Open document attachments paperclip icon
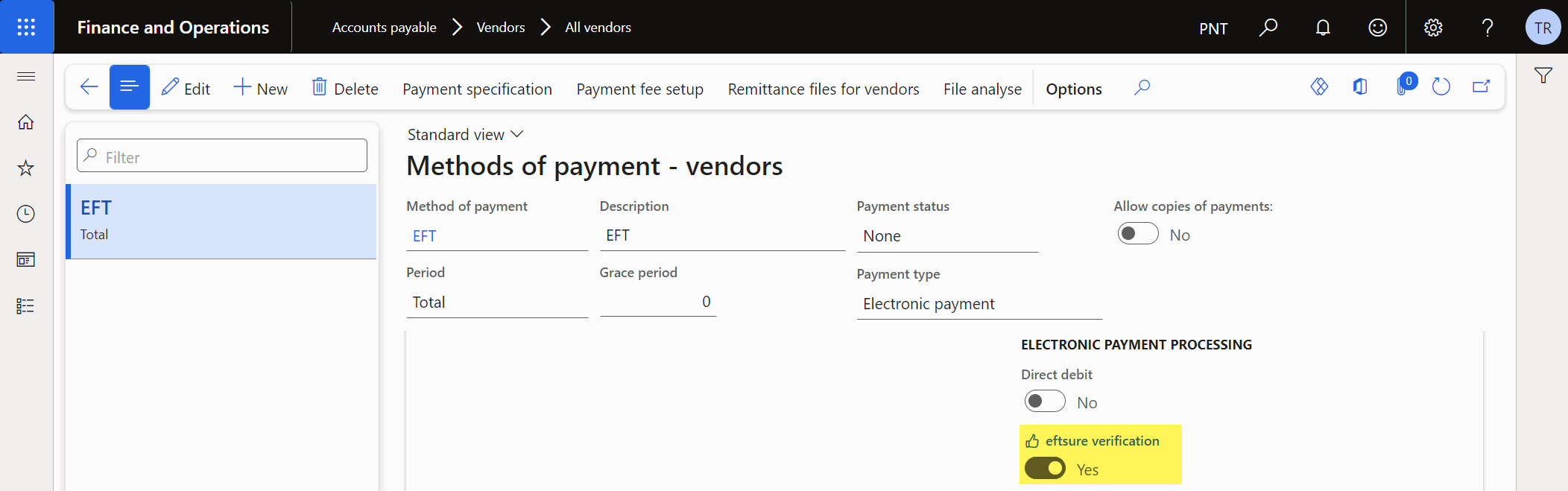1568x491 pixels. pyautogui.click(x=1403, y=86)
